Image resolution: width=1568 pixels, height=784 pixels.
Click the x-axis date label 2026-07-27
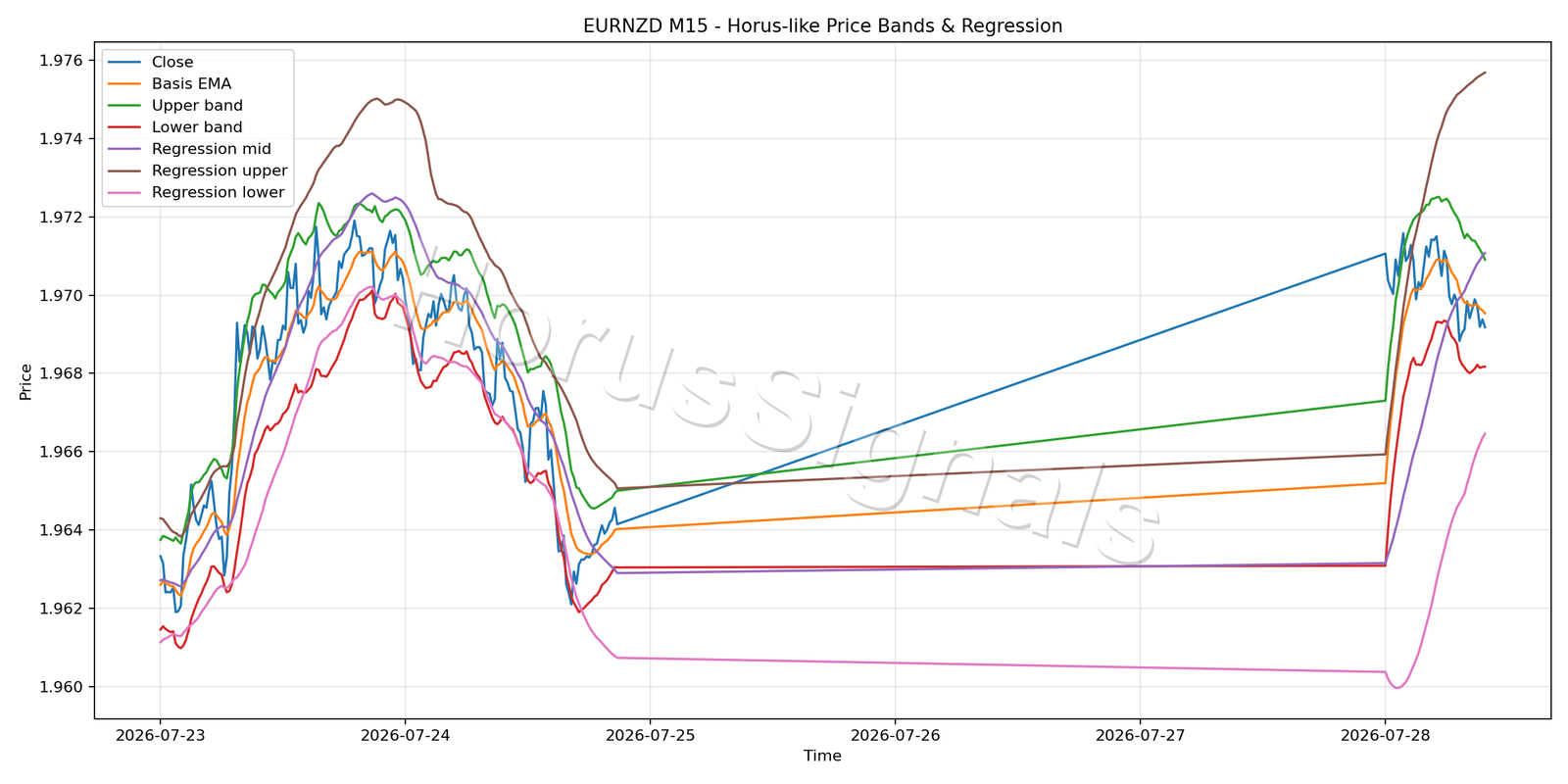point(1141,735)
